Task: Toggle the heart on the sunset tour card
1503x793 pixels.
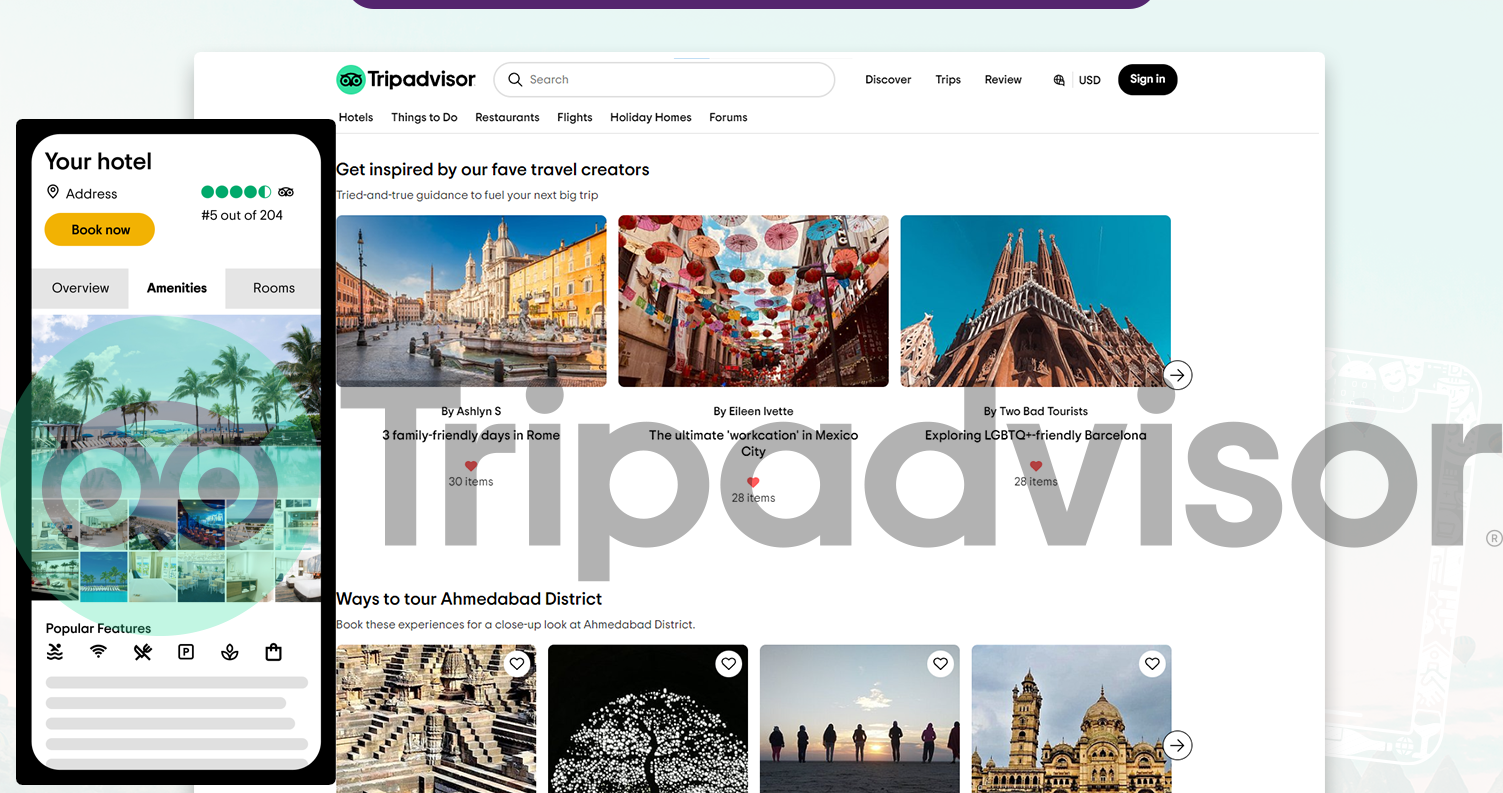Action: (940, 663)
